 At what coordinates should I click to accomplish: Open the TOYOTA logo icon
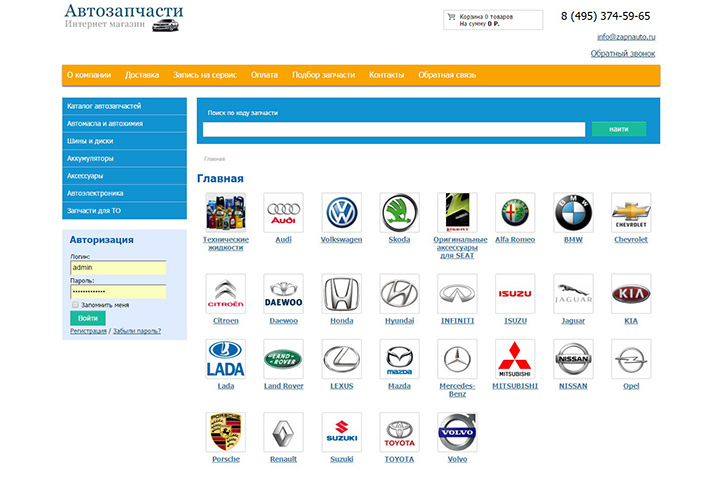pyautogui.click(x=399, y=432)
